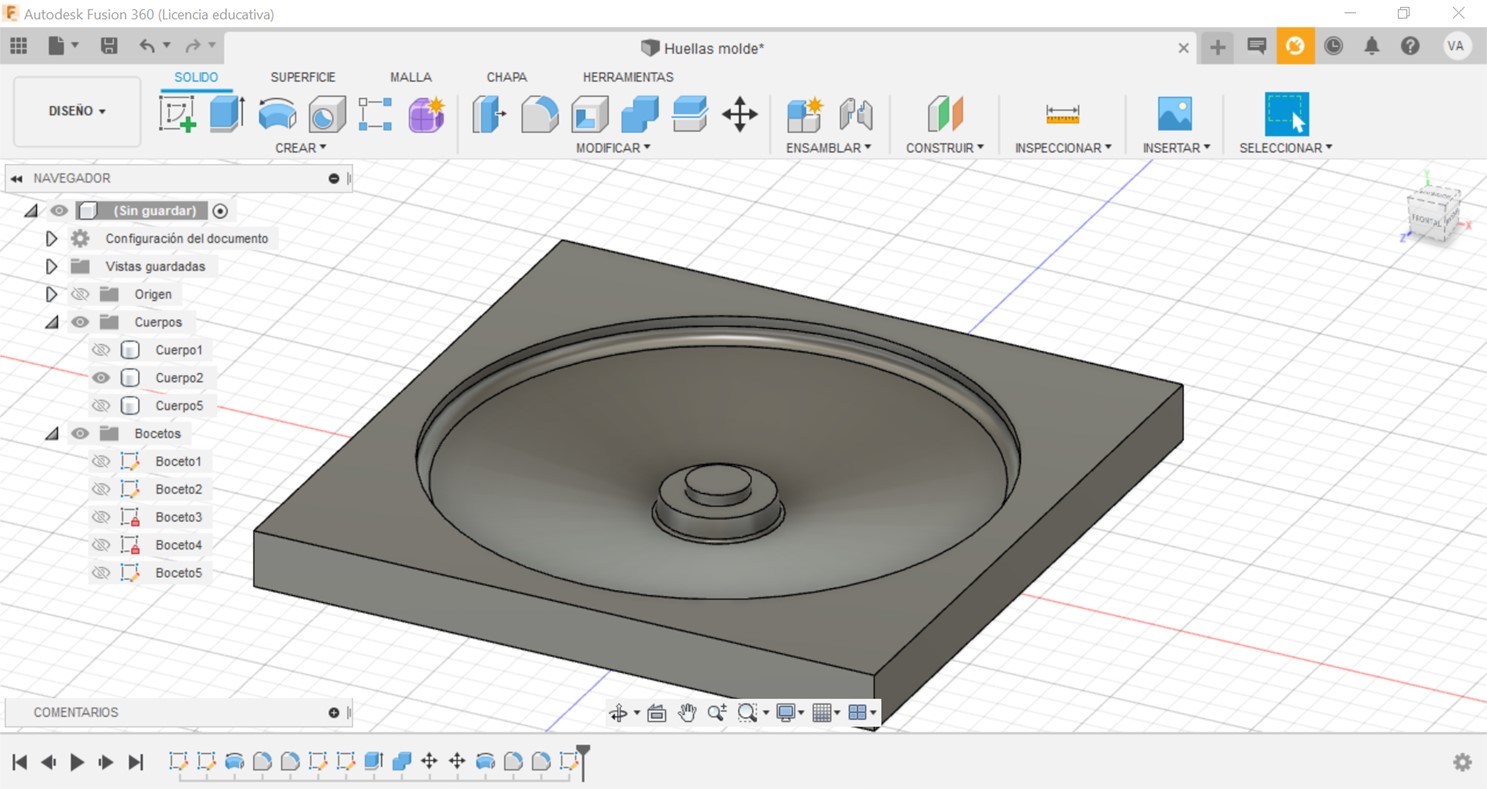
Task: Click the Offset Plane construct icon
Action: coord(944,114)
